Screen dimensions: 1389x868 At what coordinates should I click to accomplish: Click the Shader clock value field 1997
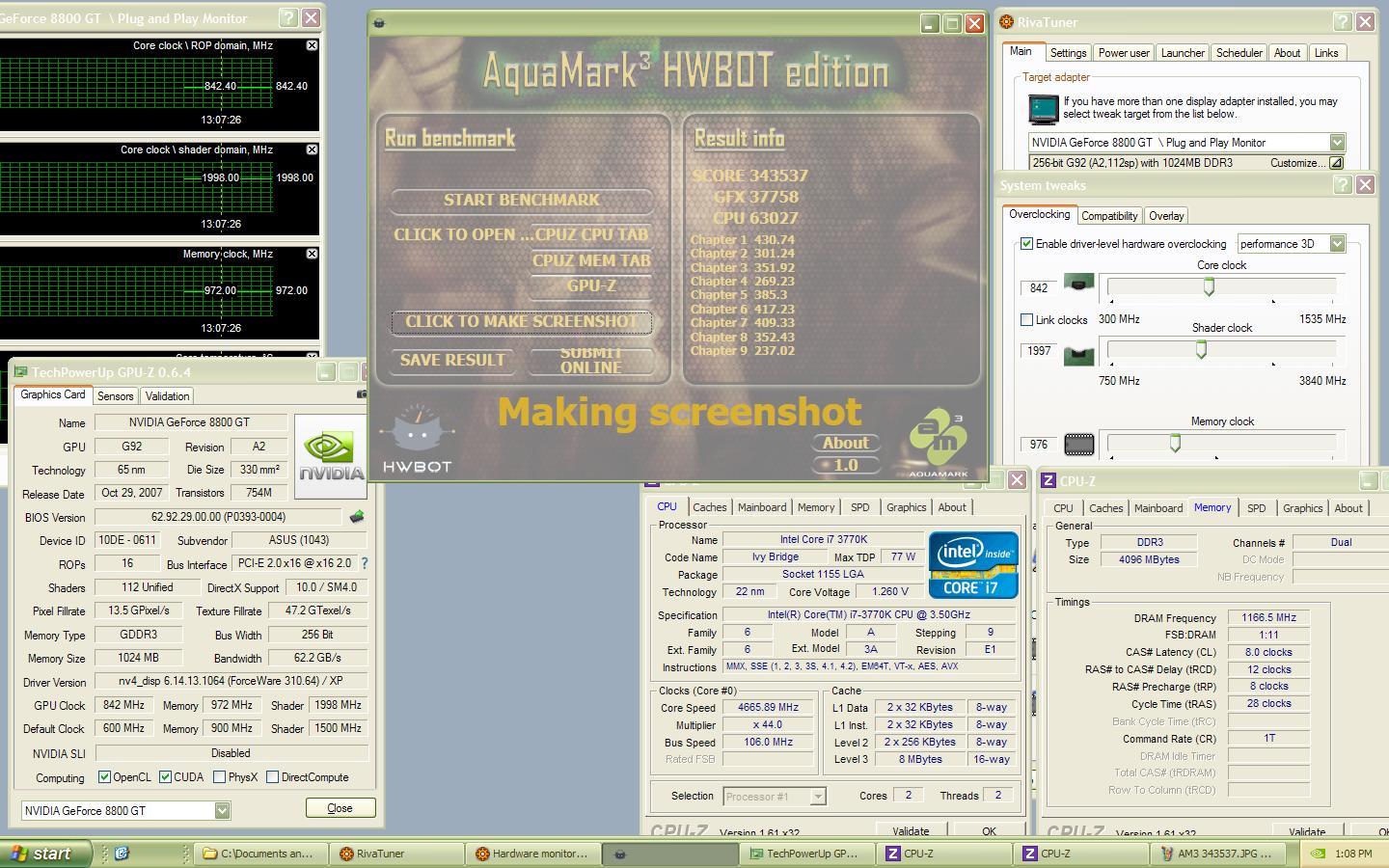pos(1039,351)
